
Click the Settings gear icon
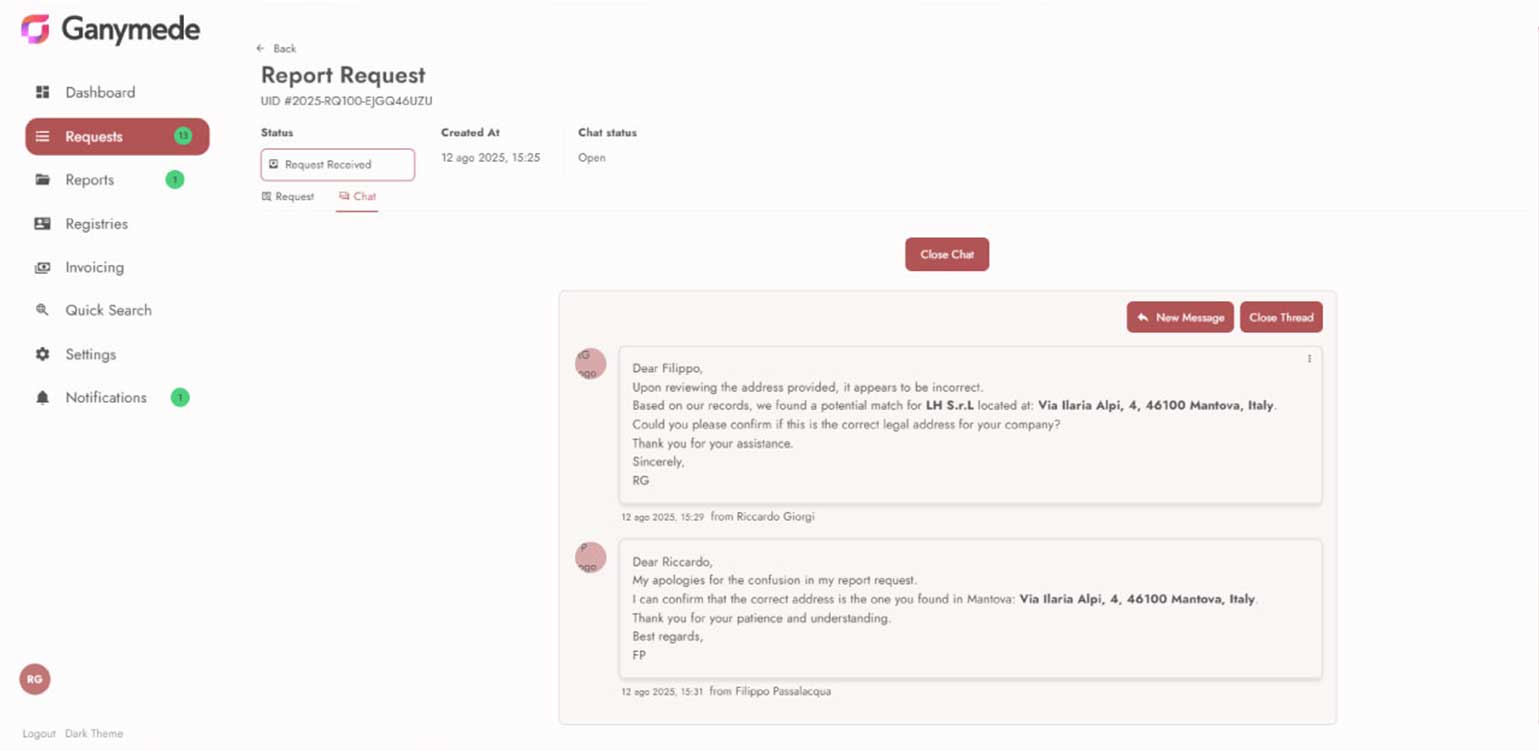42,354
